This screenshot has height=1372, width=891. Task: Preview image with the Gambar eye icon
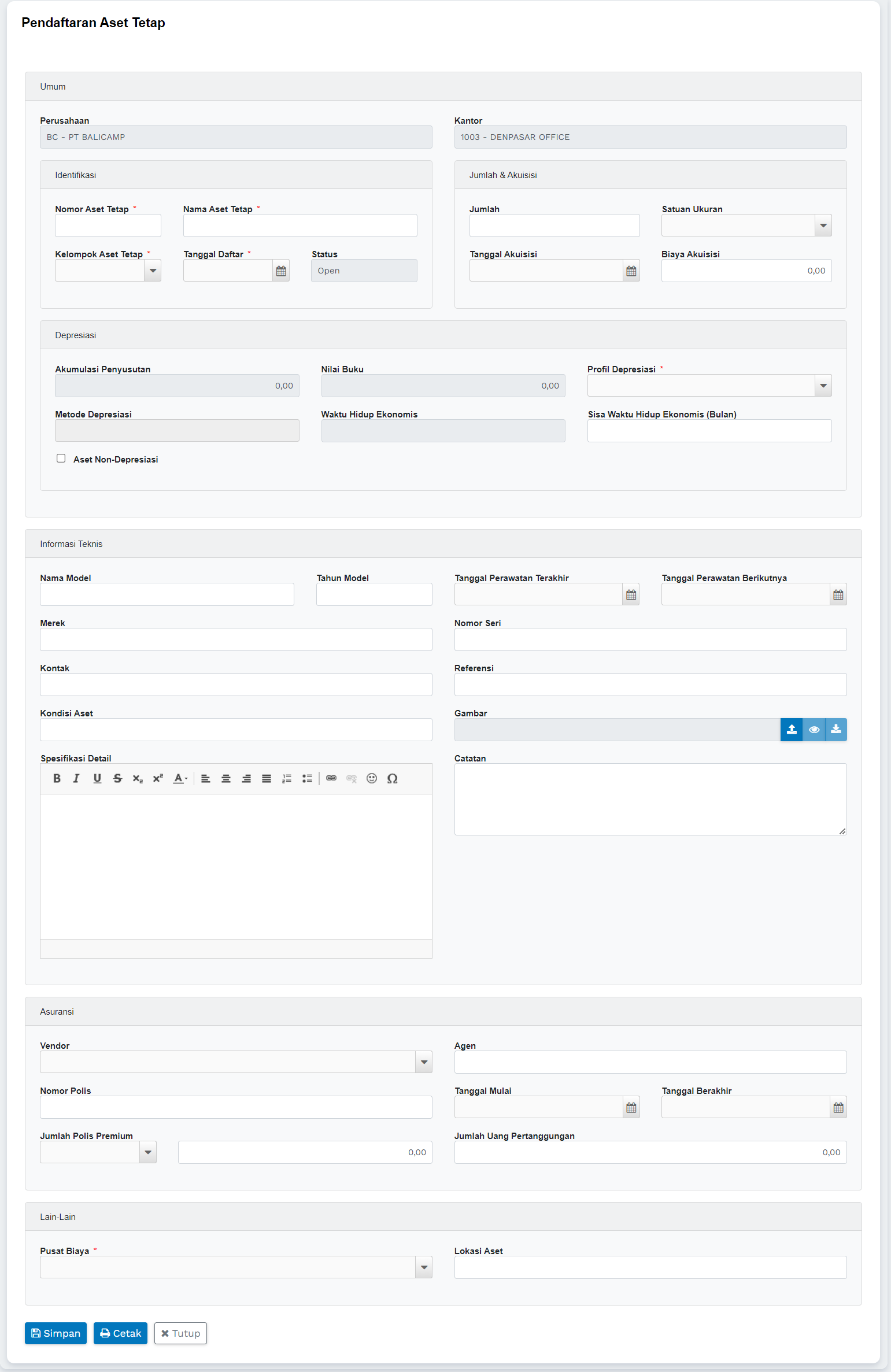pos(814,730)
